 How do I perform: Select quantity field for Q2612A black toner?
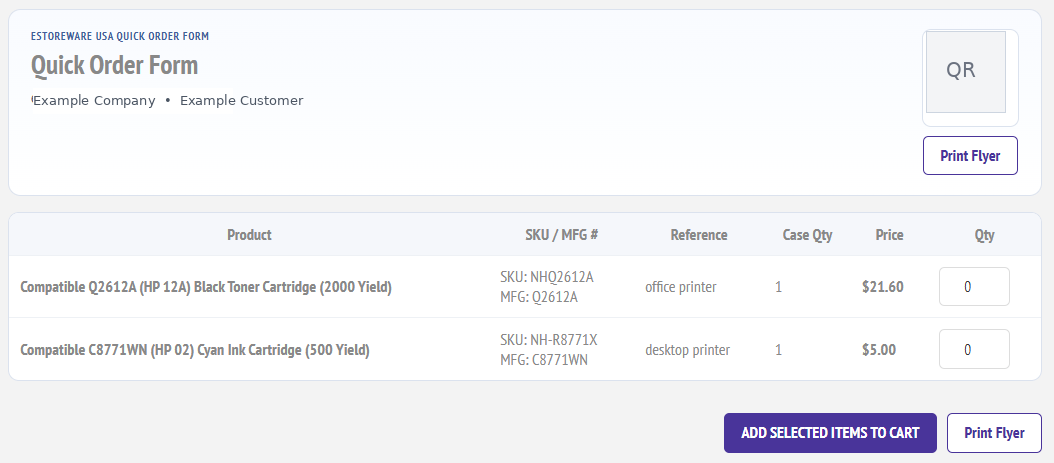(974, 287)
